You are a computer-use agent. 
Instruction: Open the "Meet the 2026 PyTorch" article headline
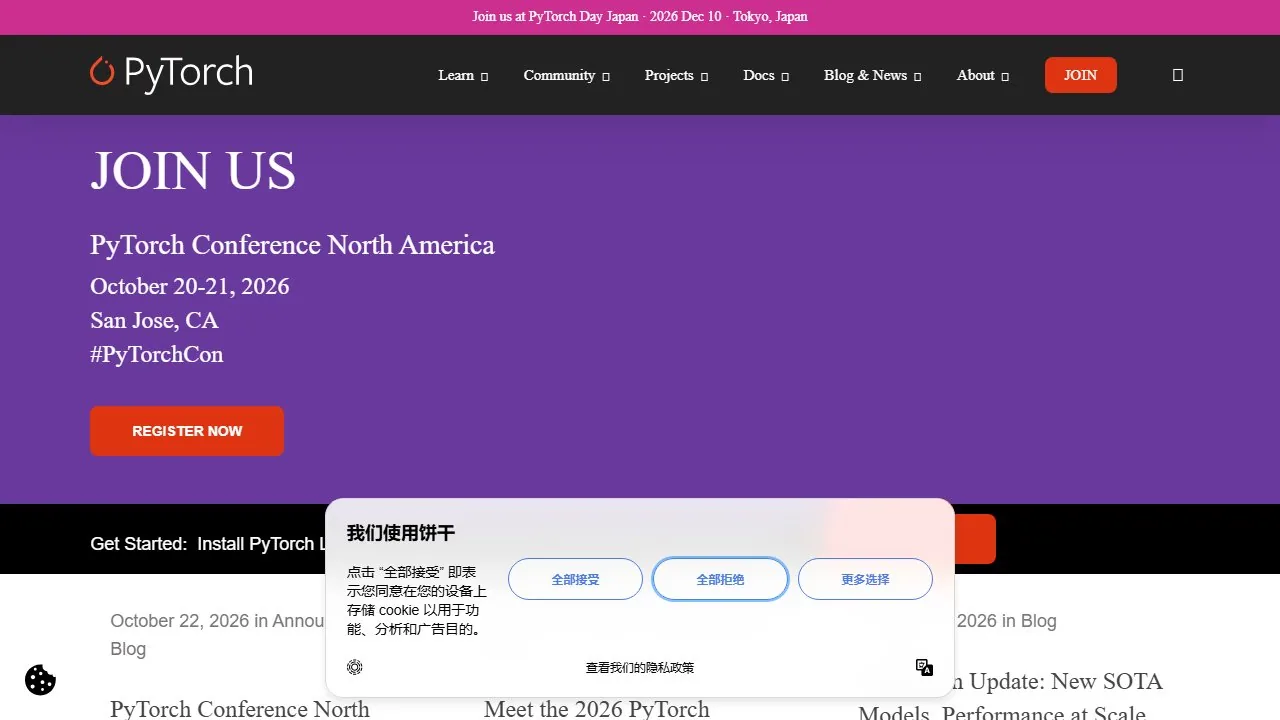click(597, 709)
